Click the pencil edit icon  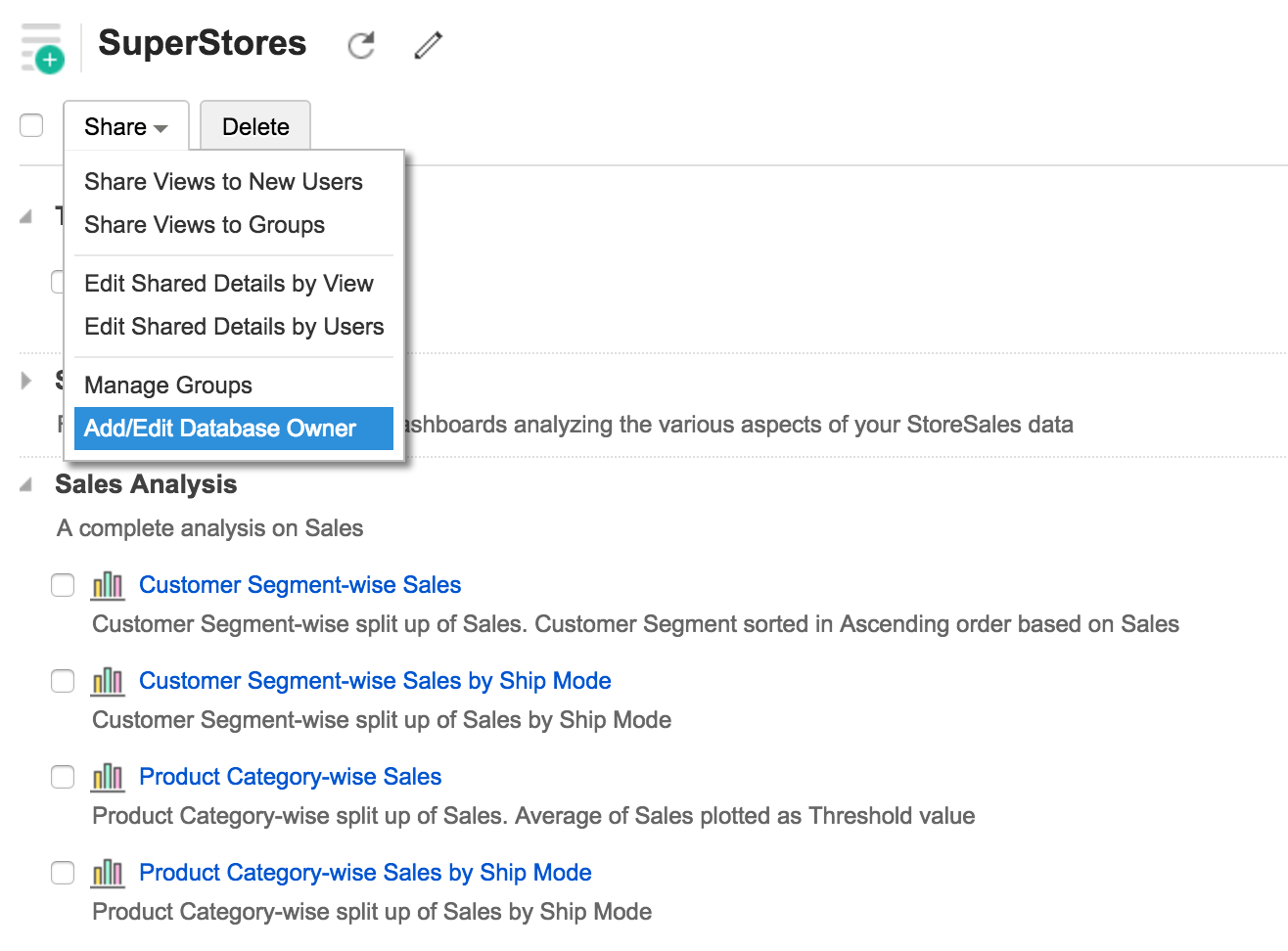428,45
